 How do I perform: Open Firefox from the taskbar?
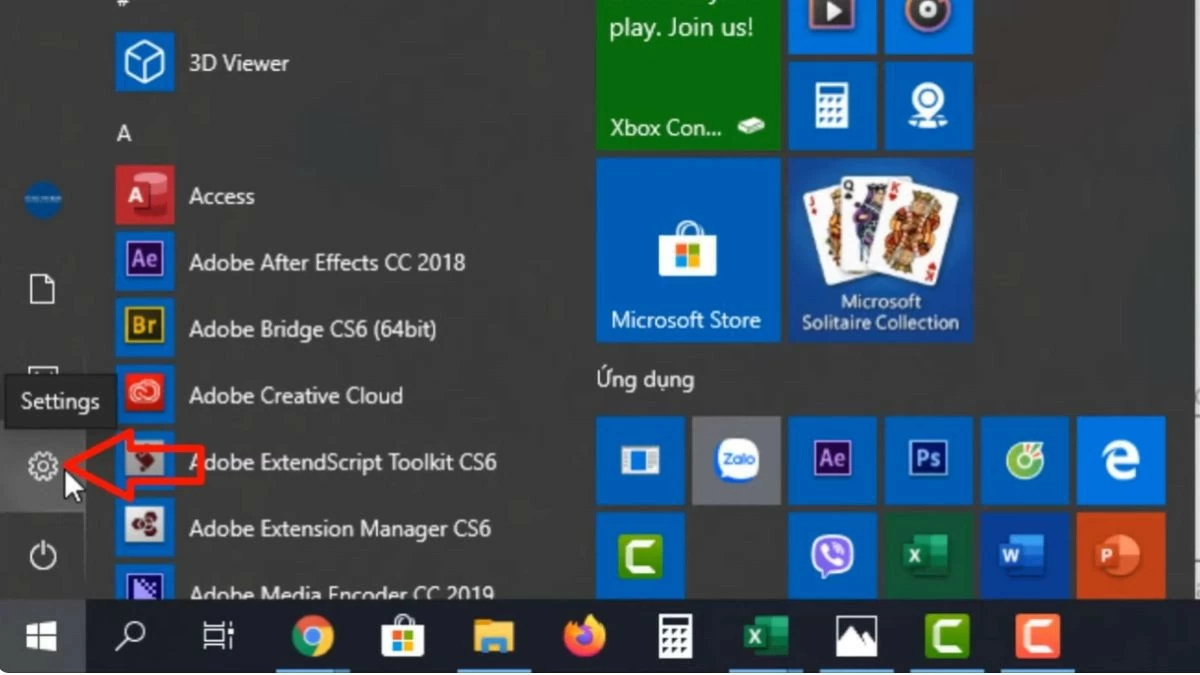[585, 636]
